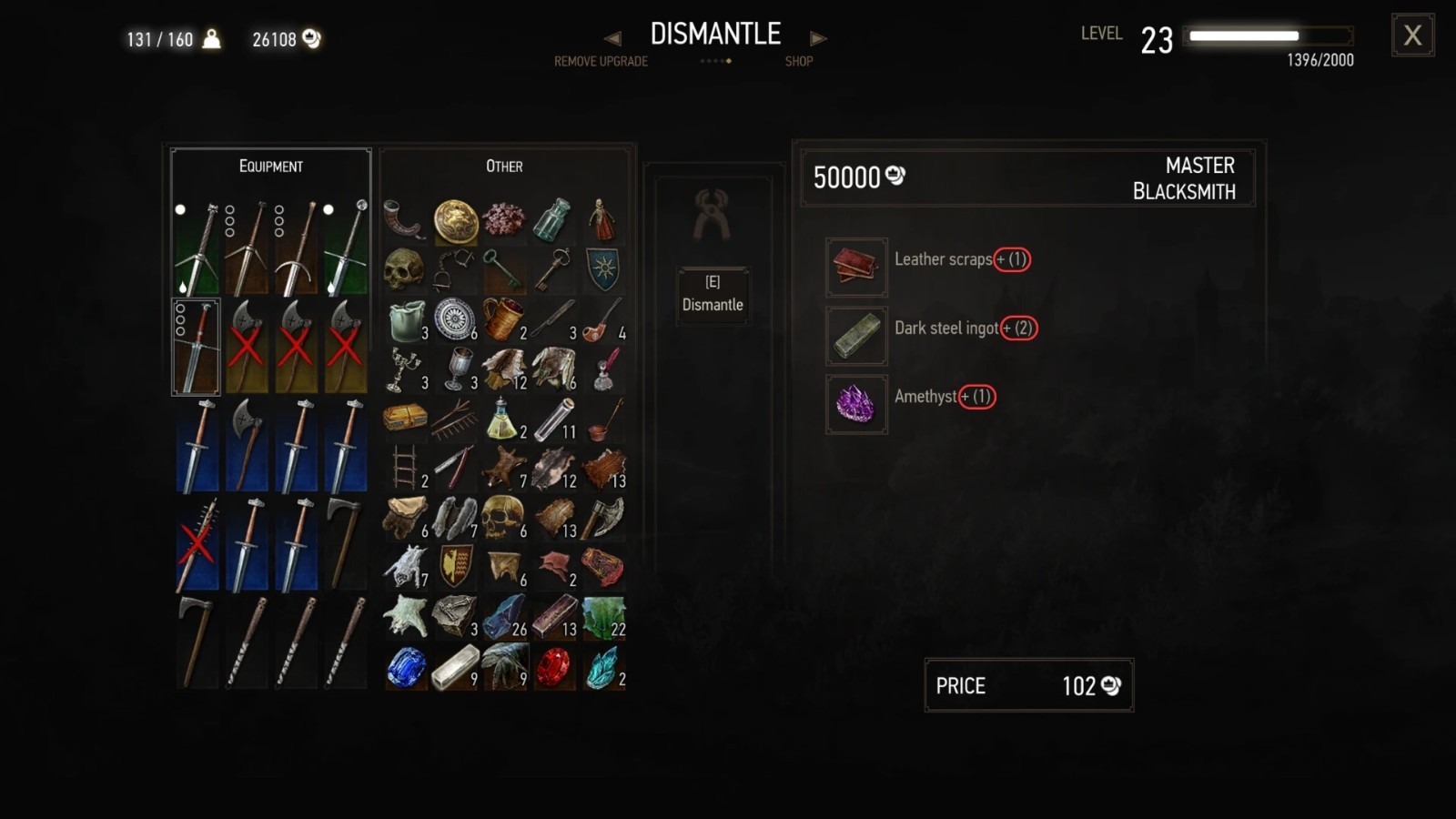This screenshot has height=819, width=1456.
Task: Select the blue sapphire gem
Action: point(405,667)
